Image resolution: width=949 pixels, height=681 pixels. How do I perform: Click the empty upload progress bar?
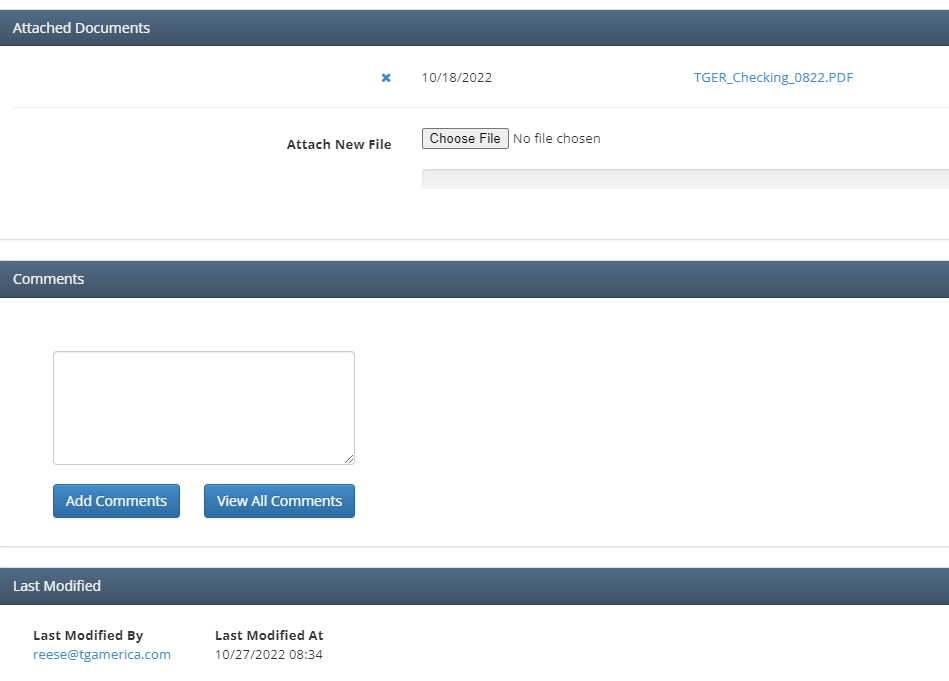[x=684, y=179]
